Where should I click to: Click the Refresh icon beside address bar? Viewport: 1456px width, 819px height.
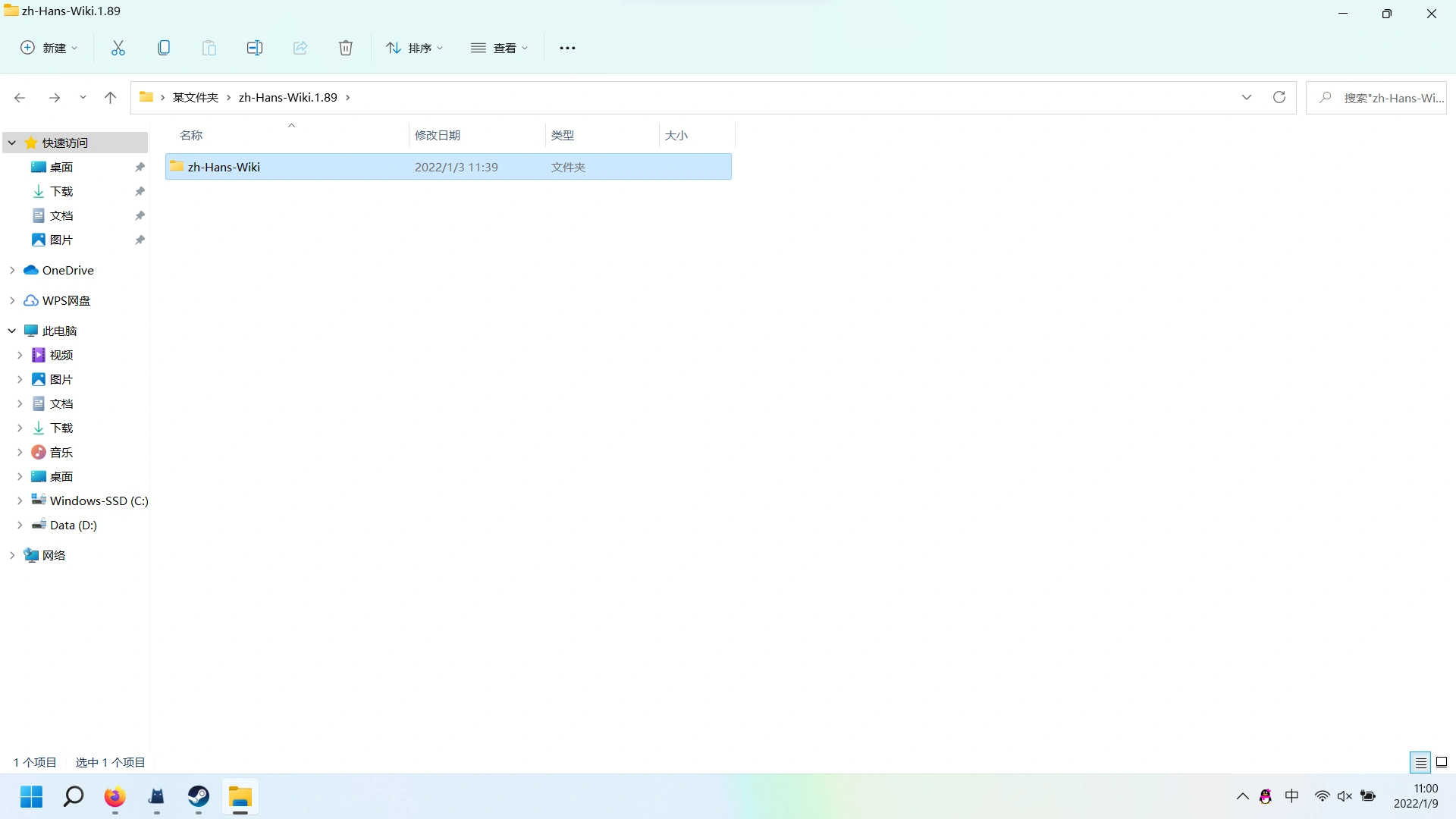pos(1279,97)
